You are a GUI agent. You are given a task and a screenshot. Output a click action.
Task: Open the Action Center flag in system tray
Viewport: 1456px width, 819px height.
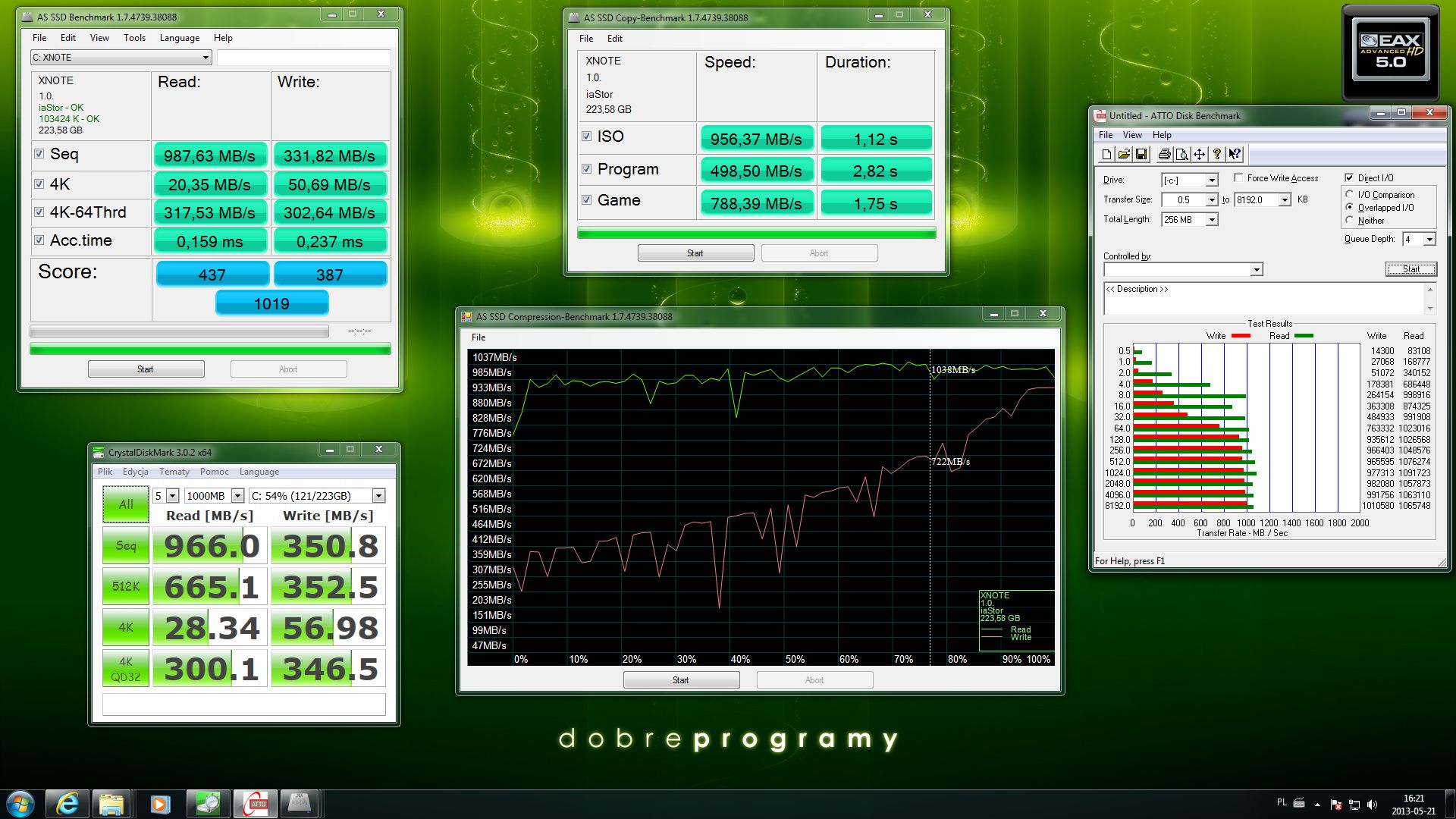(x=1336, y=804)
